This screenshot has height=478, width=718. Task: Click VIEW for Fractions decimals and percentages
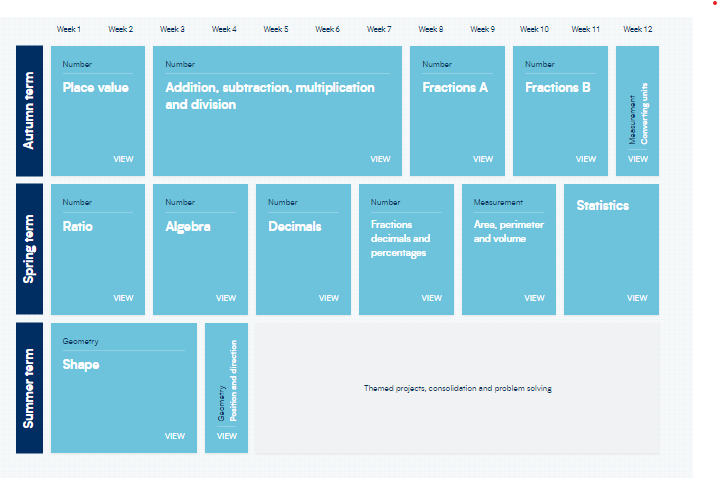coord(431,298)
